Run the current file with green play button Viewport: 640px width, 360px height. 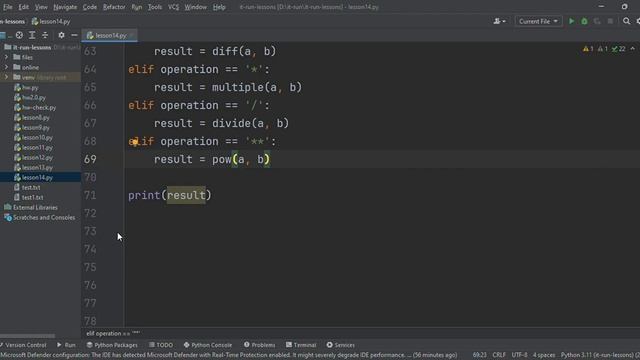click(571, 21)
